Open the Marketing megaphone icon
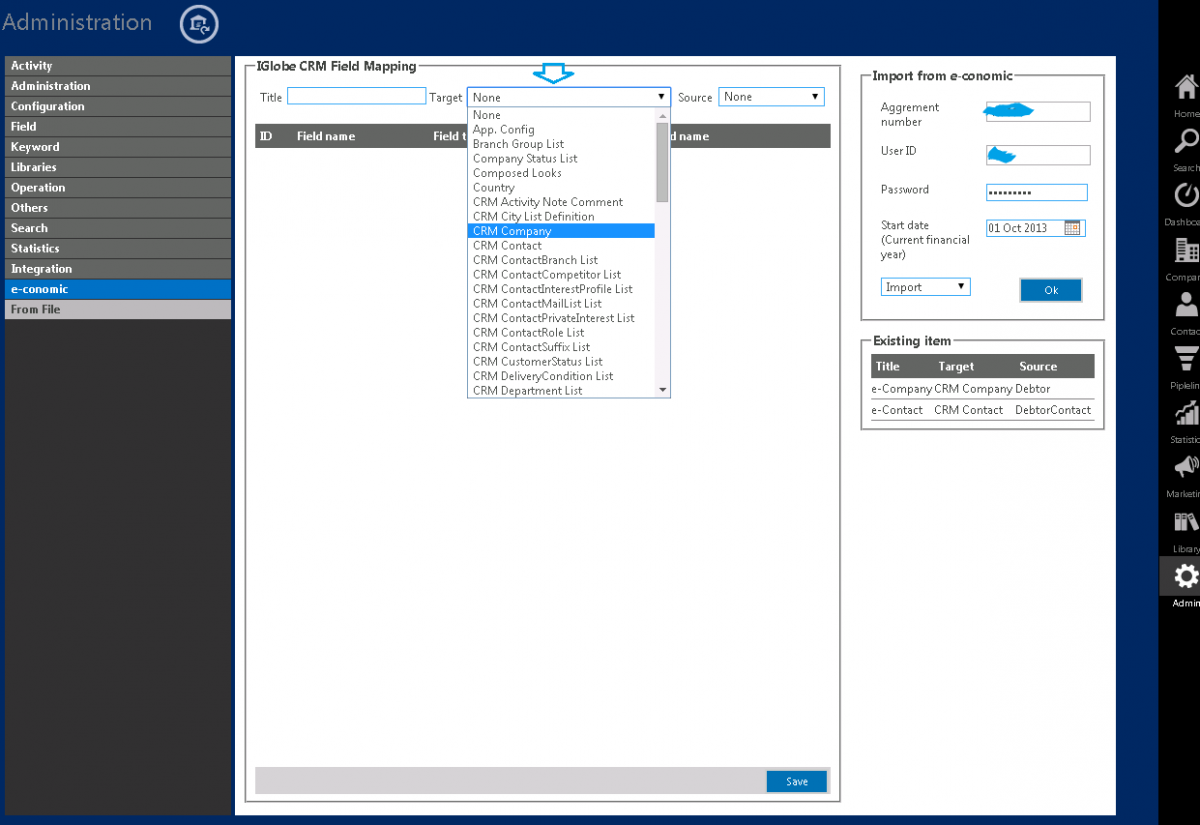The height and width of the screenshot is (825, 1200). (1186, 467)
